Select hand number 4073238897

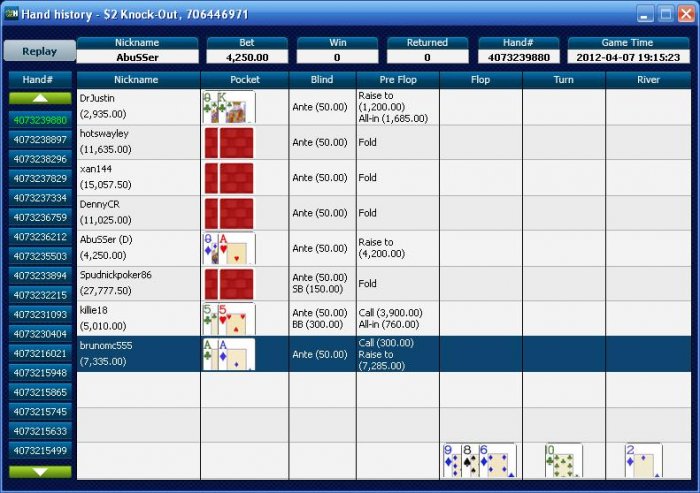(40, 140)
